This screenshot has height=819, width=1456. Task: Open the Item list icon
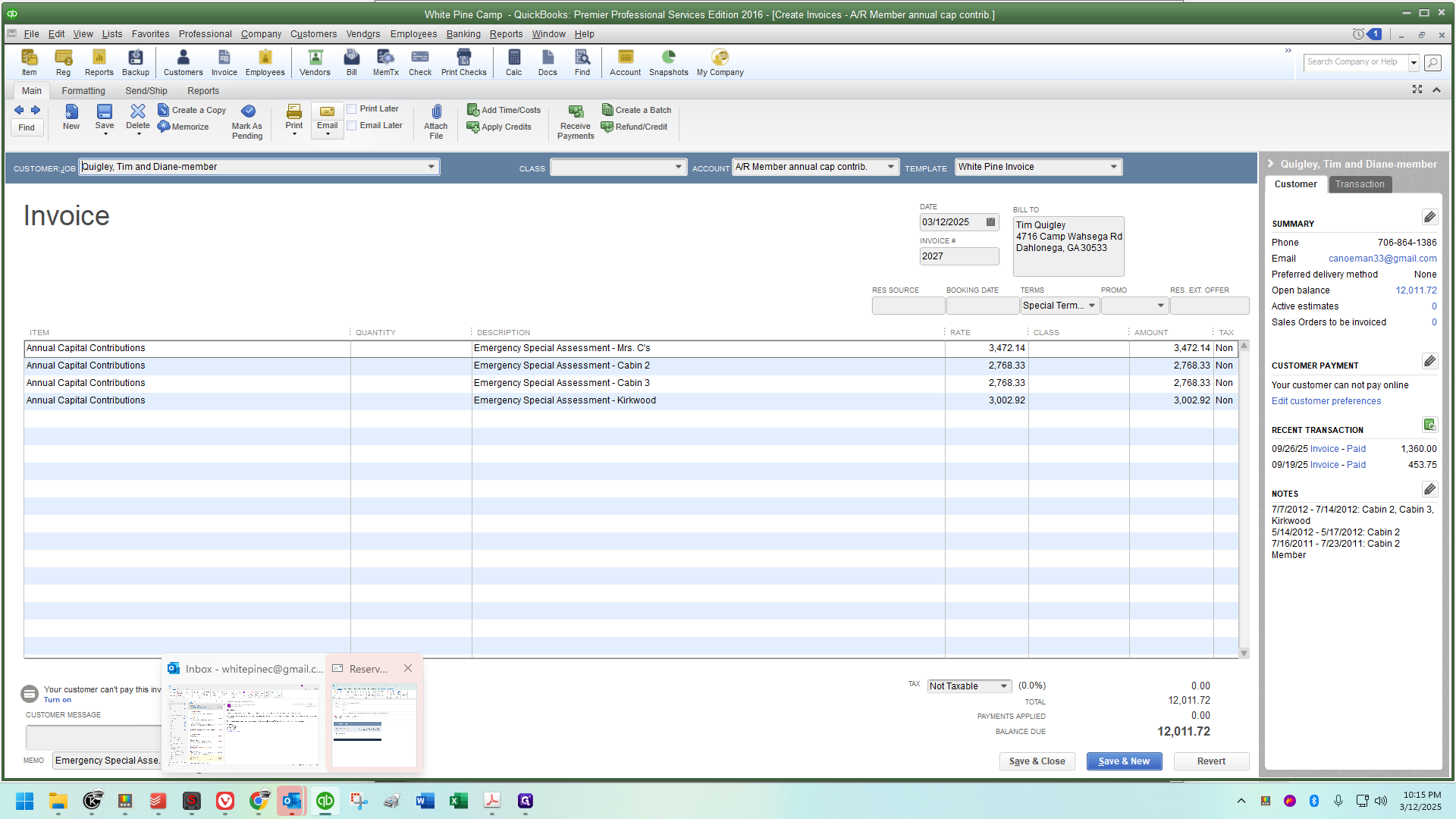tap(29, 62)
